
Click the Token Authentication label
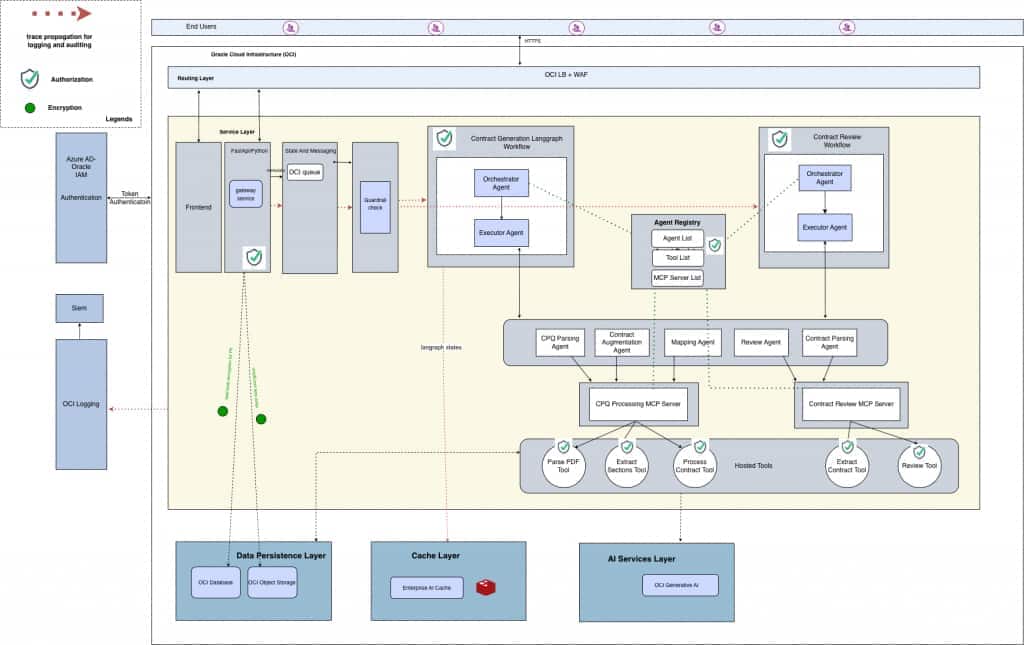(x=129, y=198)
